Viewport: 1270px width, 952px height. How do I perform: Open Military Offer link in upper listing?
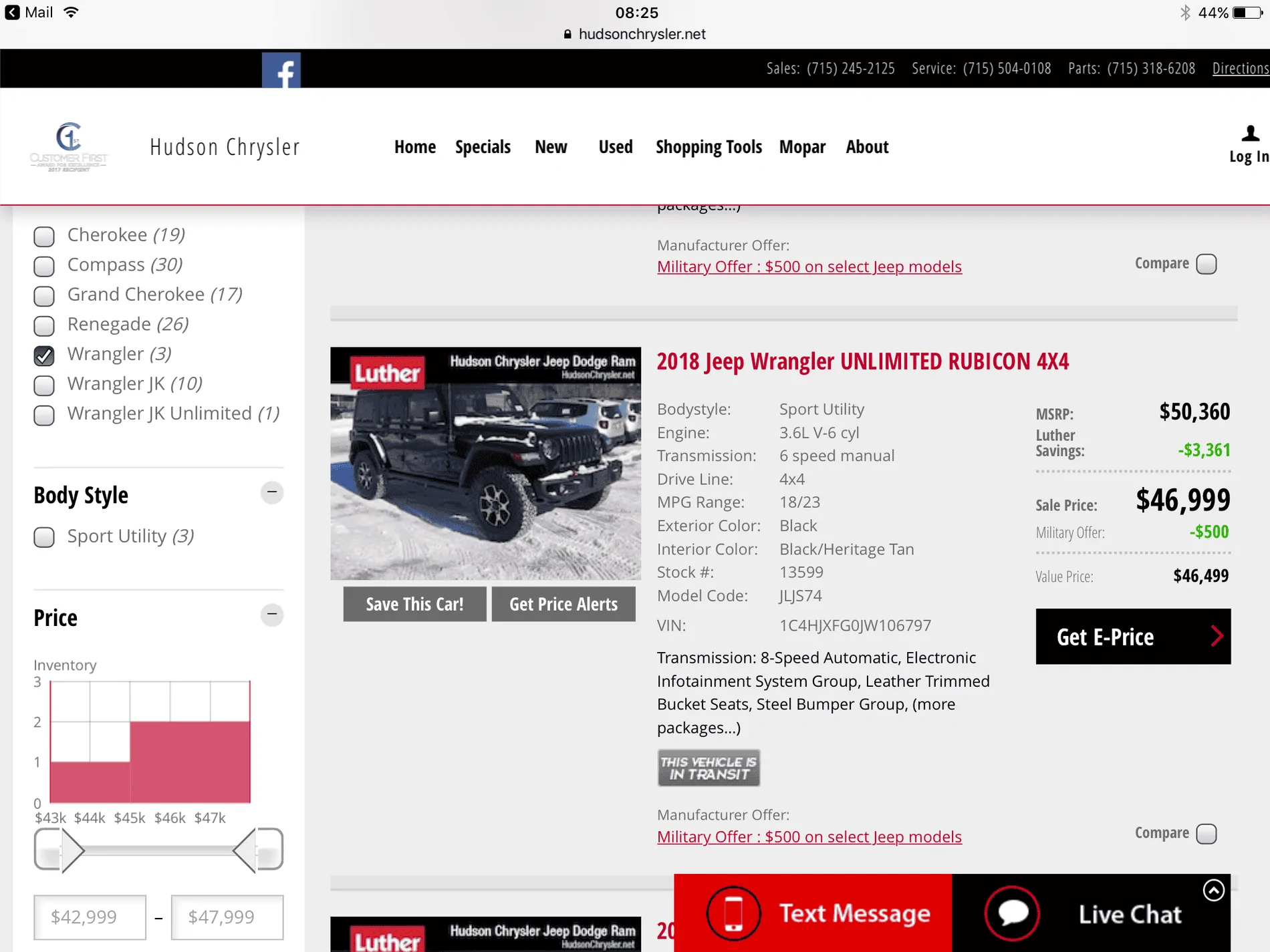pyautogui.click(x=809, y=267)
